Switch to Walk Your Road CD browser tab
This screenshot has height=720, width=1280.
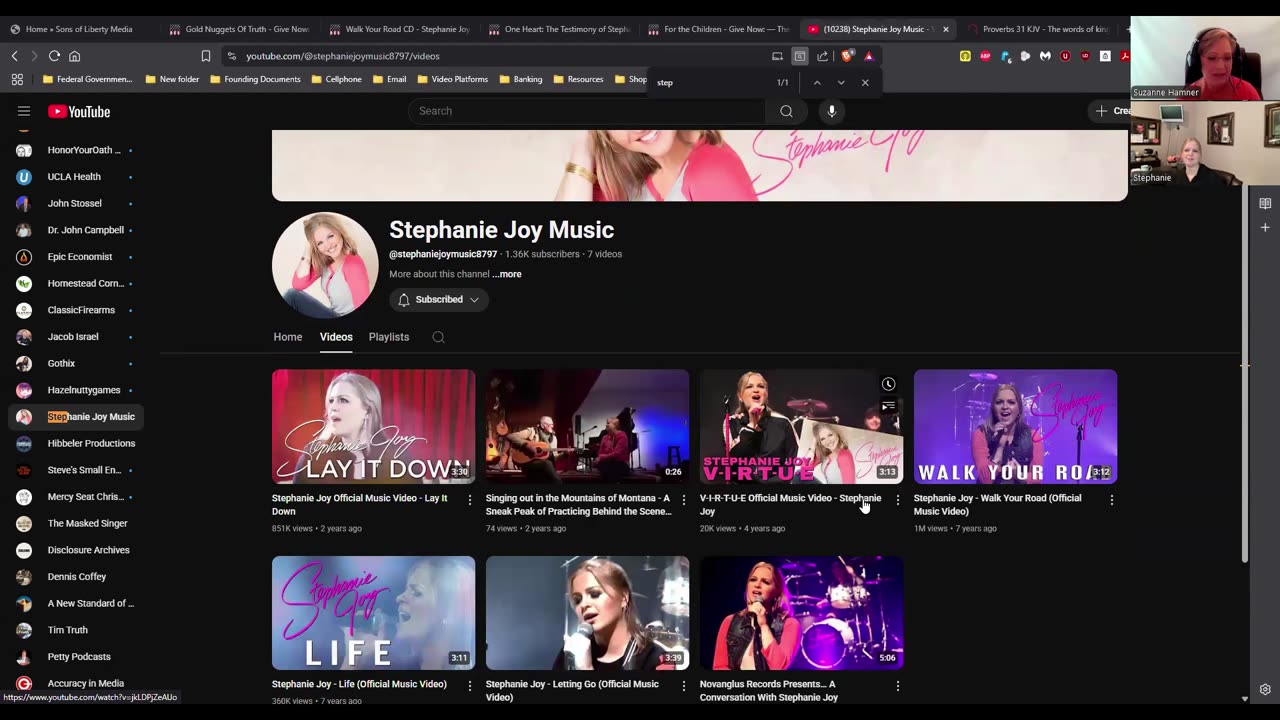click(x=399, y=29)
